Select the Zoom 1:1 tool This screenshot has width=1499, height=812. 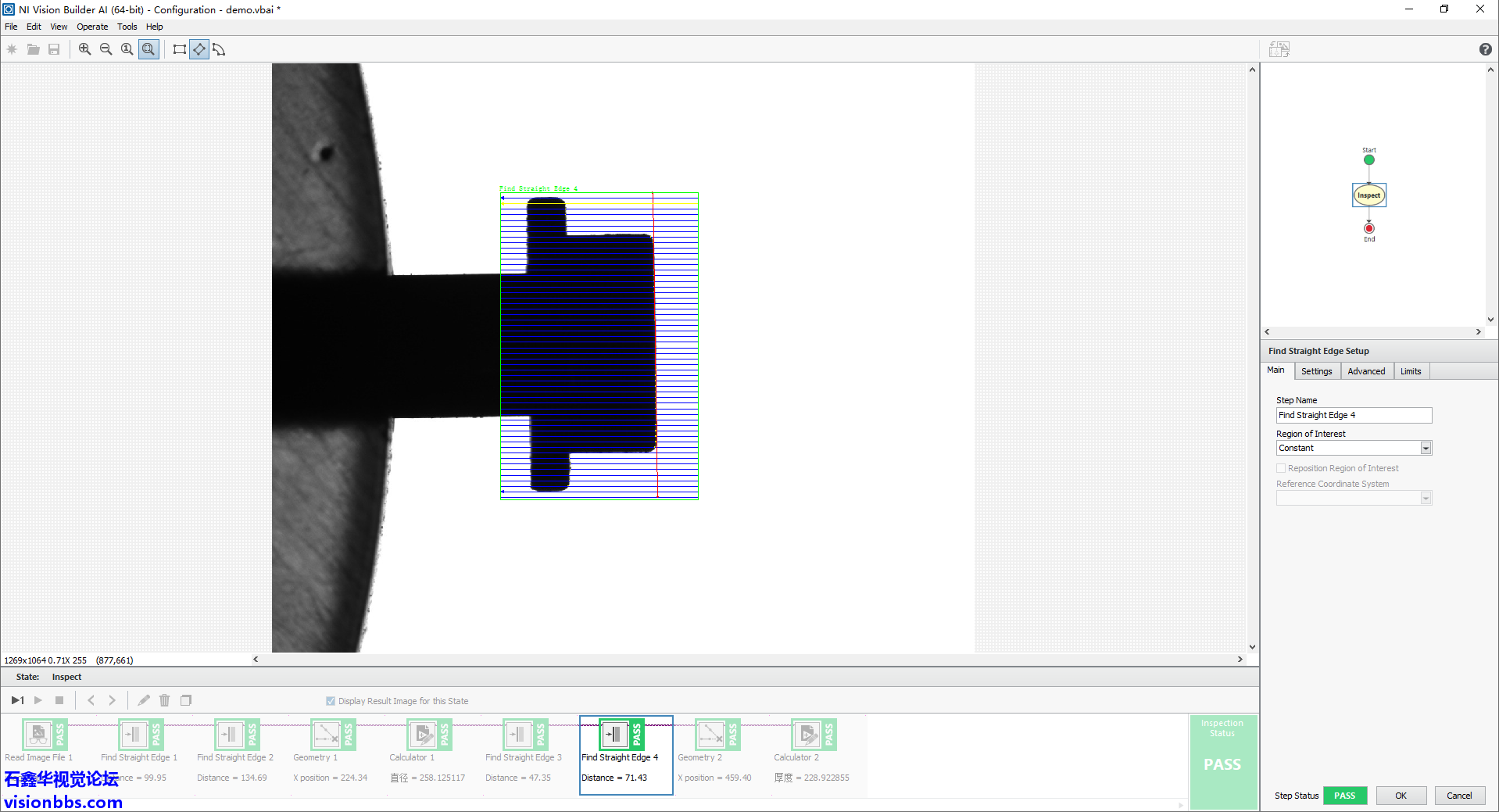[x=127, y=49]
